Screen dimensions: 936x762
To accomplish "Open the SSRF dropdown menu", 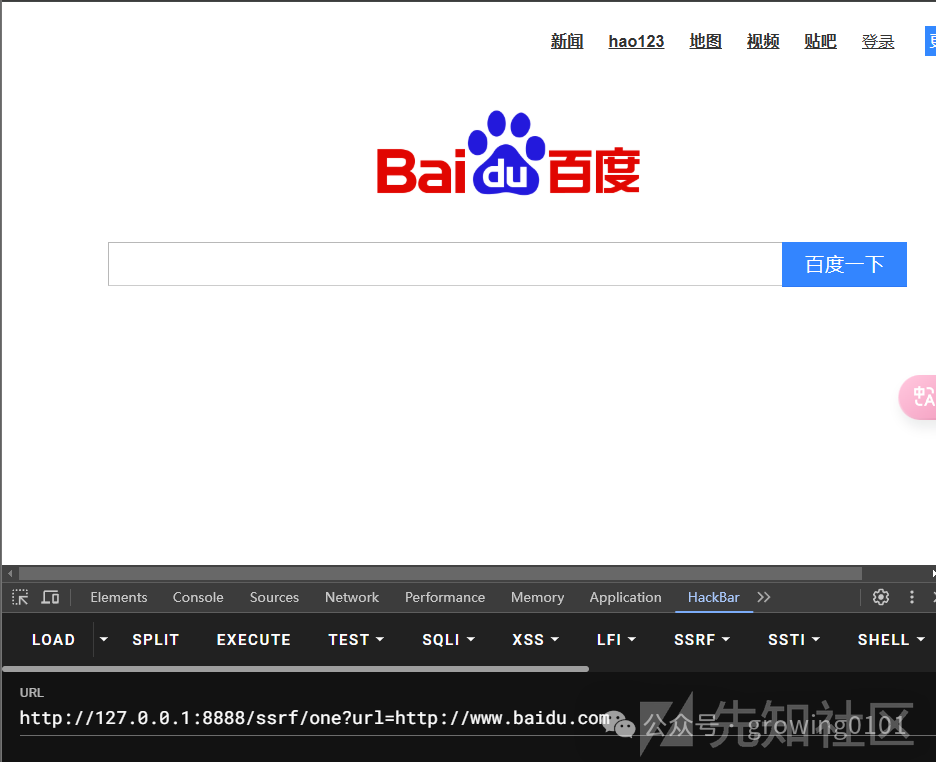I will pos(701,640).
